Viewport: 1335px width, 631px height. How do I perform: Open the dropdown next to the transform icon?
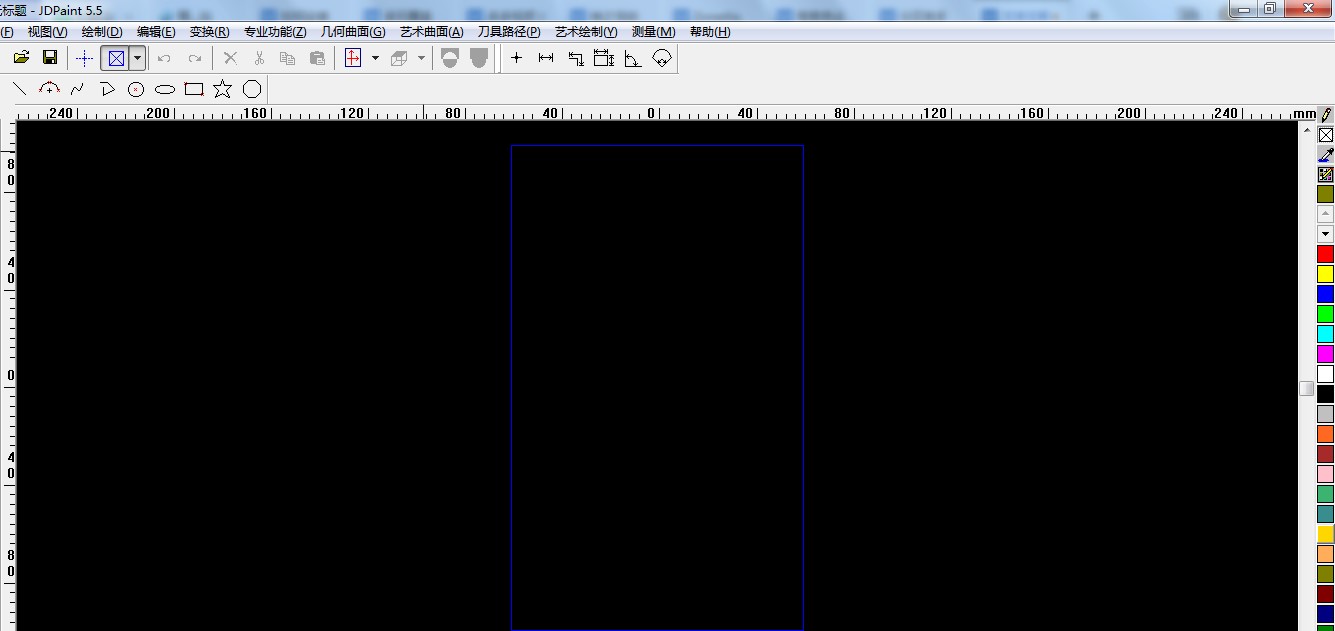pyautogui.click(x=376, y=57)
